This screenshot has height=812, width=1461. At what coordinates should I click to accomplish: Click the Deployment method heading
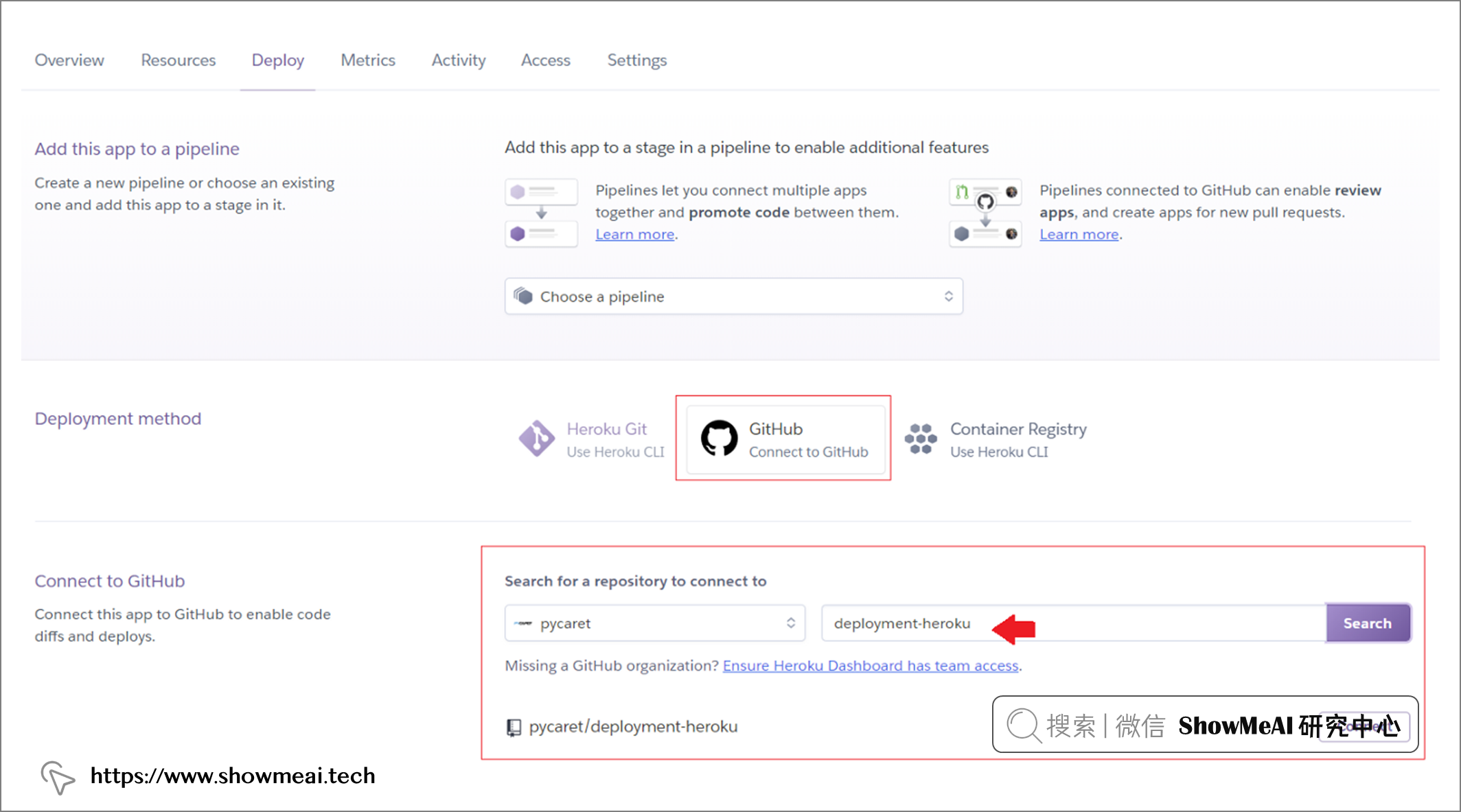tap(118, 419)
